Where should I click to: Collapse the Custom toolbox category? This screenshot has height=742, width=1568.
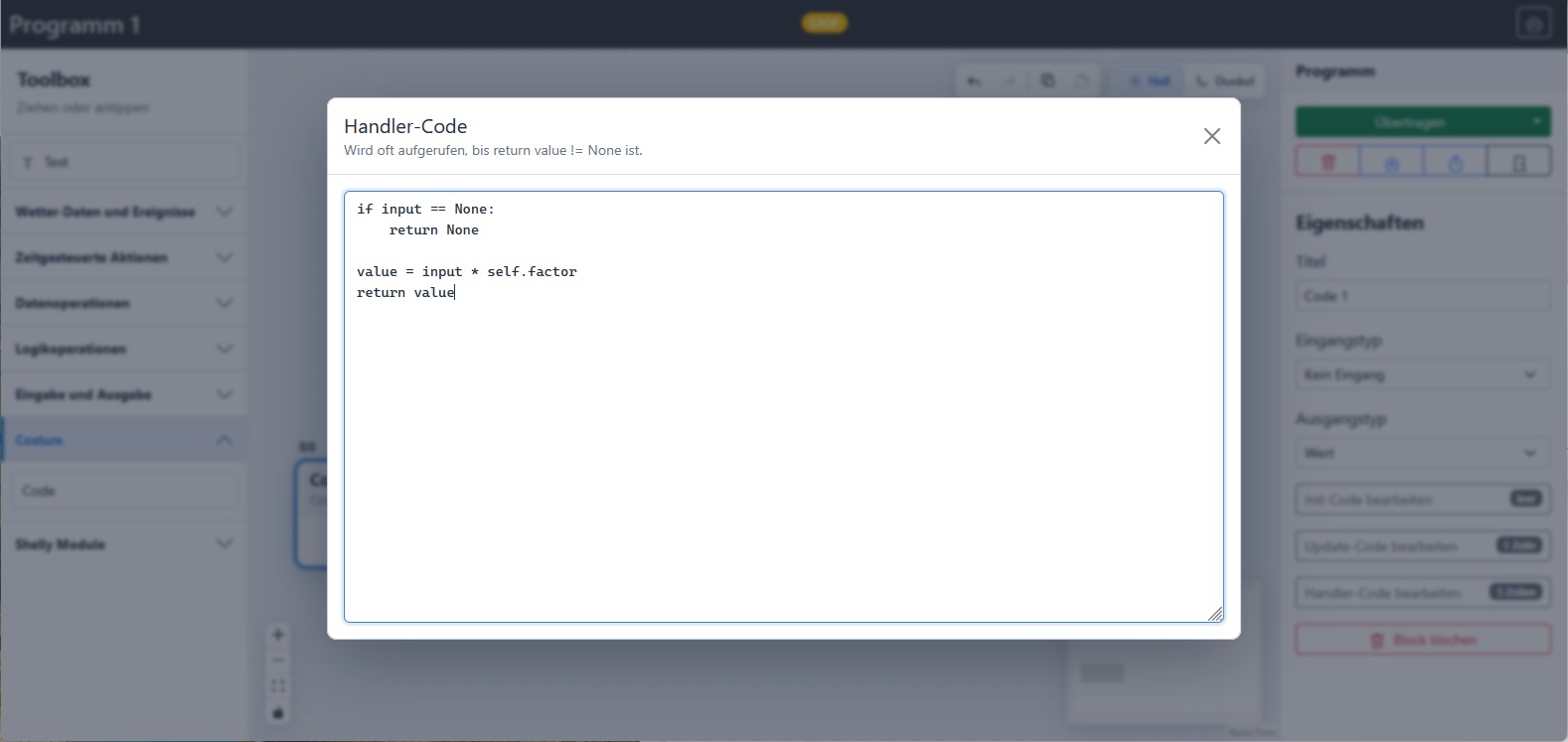124,440
